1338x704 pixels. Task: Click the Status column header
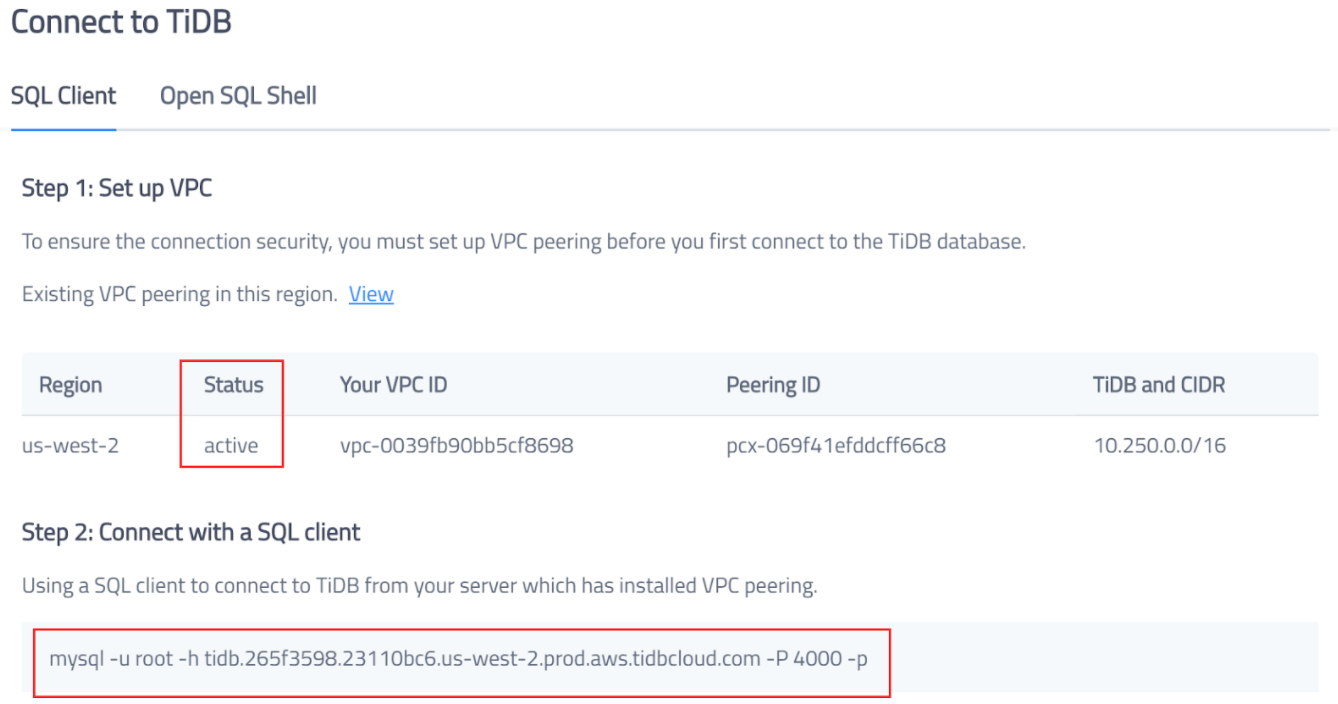pyautogui.click(x=233, y=384)
